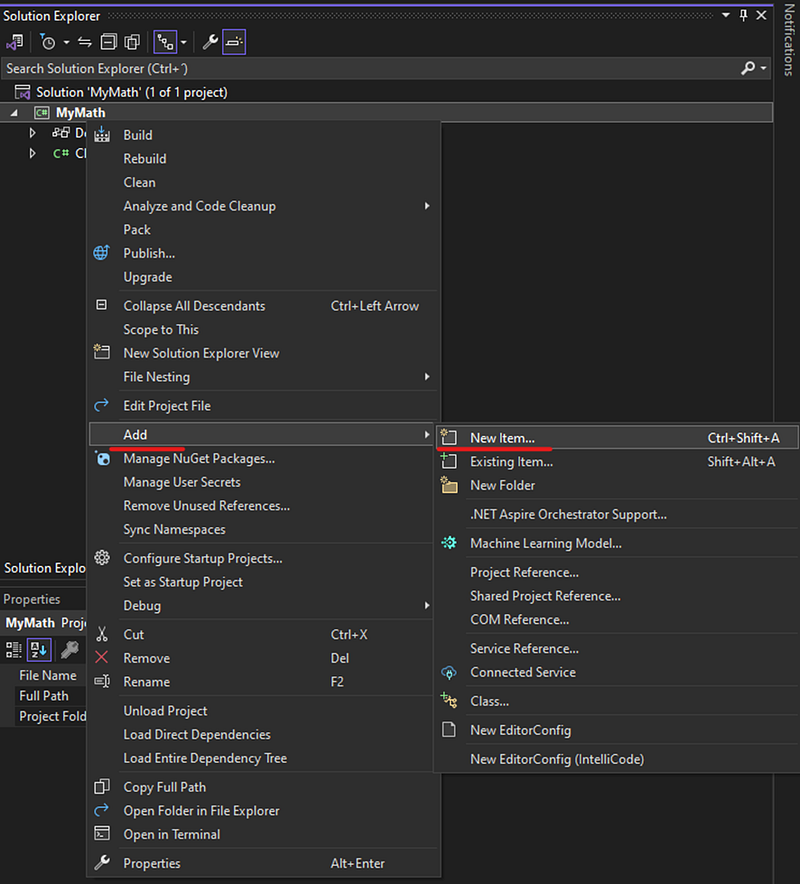This screenshot has height=884, width=800.
Task: Open Window Position dropdown in panel title
Action: pyautogui.click(x=726, y=15)
